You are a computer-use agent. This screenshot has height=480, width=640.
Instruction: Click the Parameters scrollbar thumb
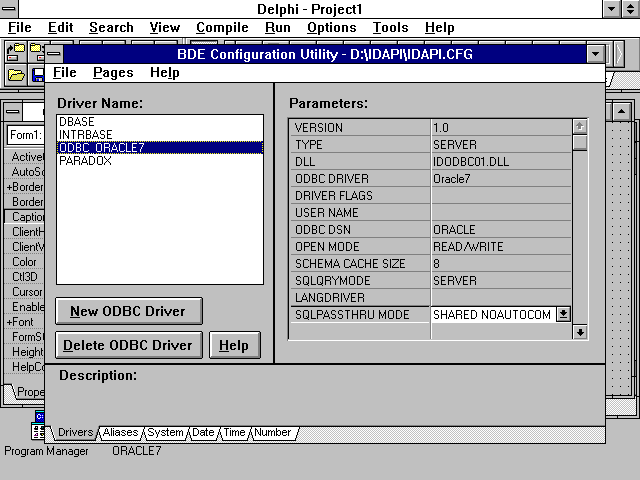click(x=579, y=143)
